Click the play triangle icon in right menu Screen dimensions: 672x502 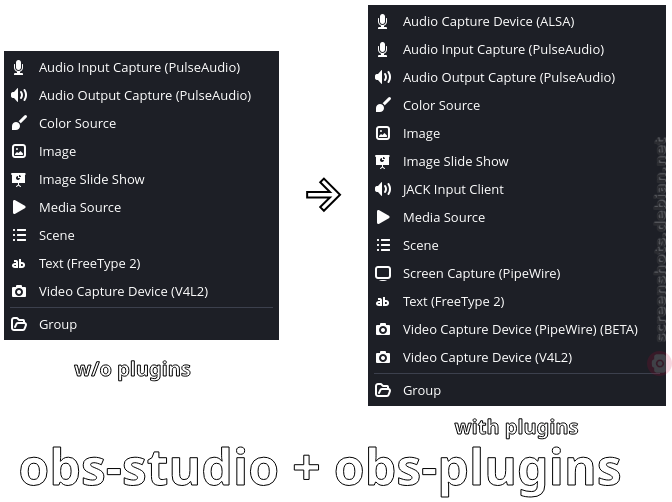click(383, 217)
